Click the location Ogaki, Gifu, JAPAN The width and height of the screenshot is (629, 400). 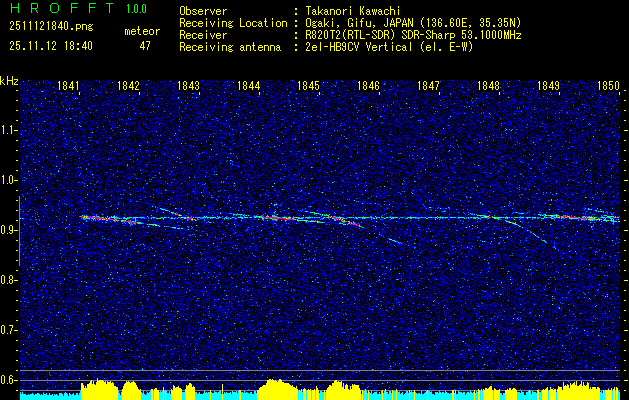[359, 23]
